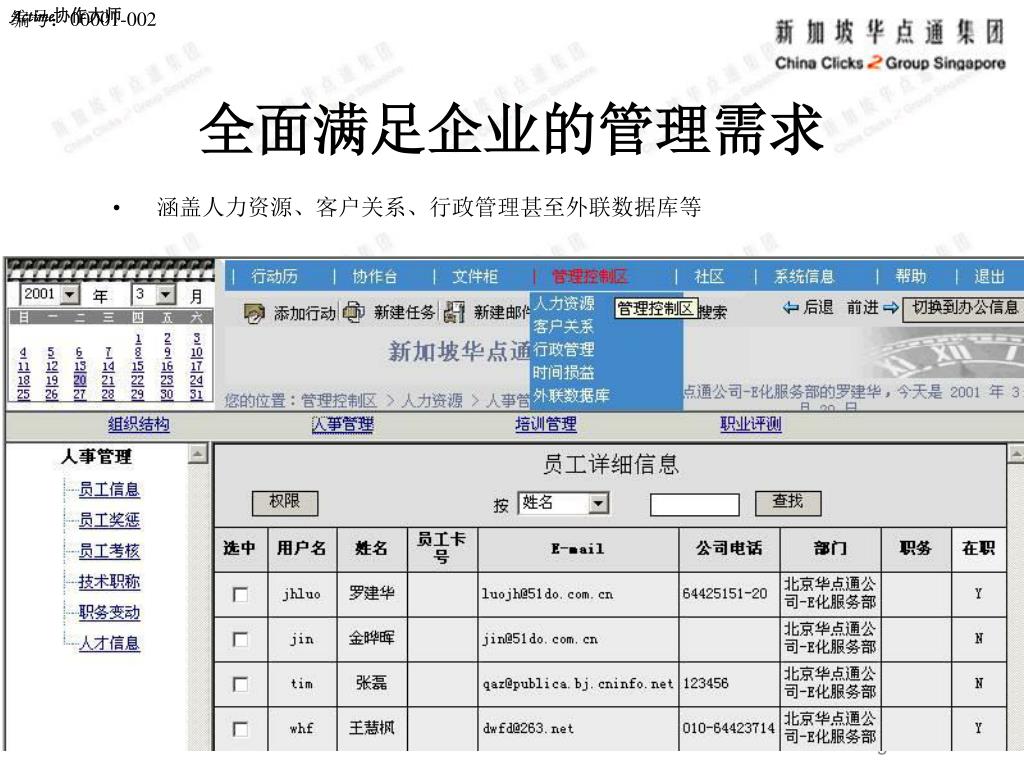
Task: Open the year 2001 dropdown
Action: click(x=69, y=295)
